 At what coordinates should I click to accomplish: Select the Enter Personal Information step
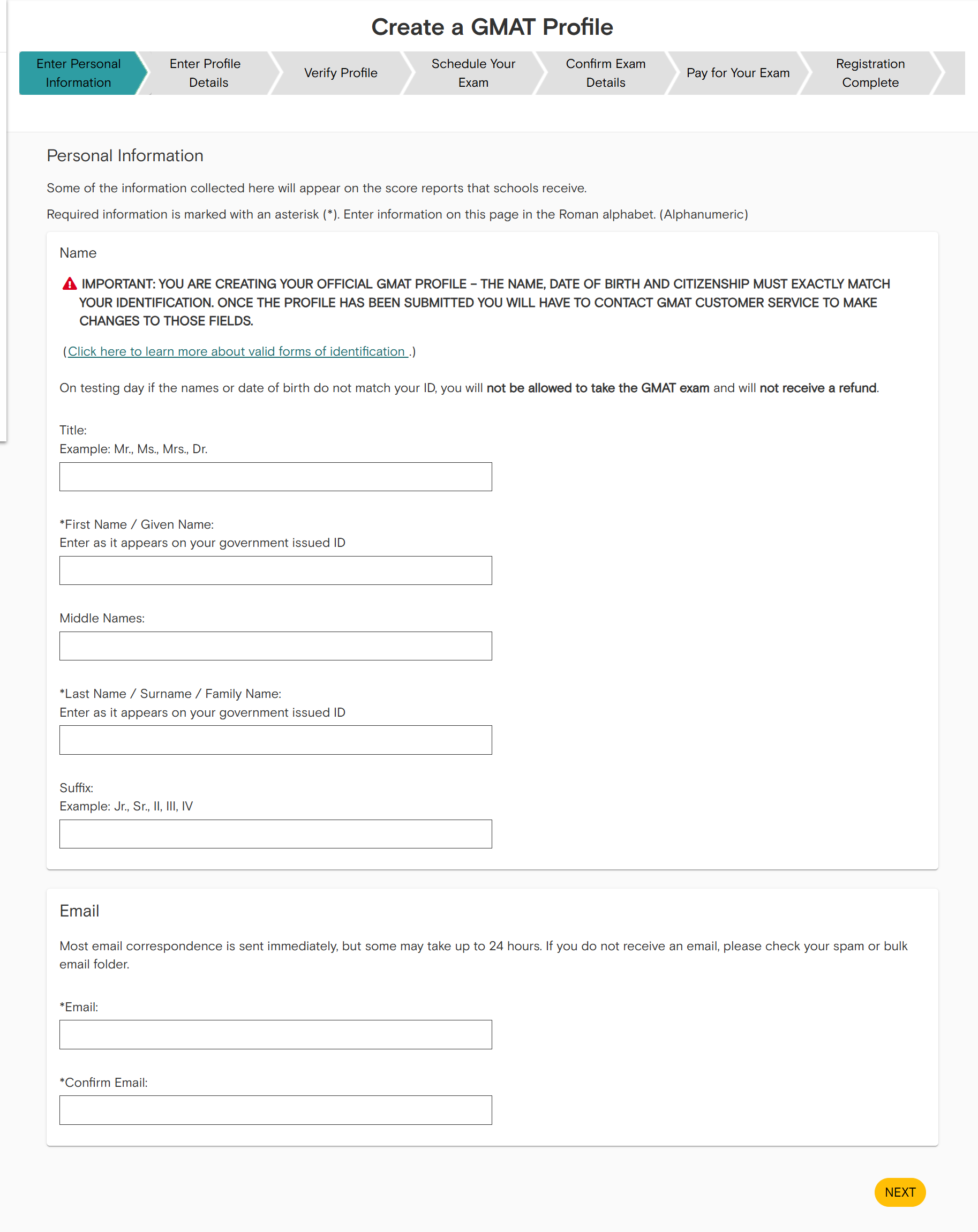click(x=79, y=73)
